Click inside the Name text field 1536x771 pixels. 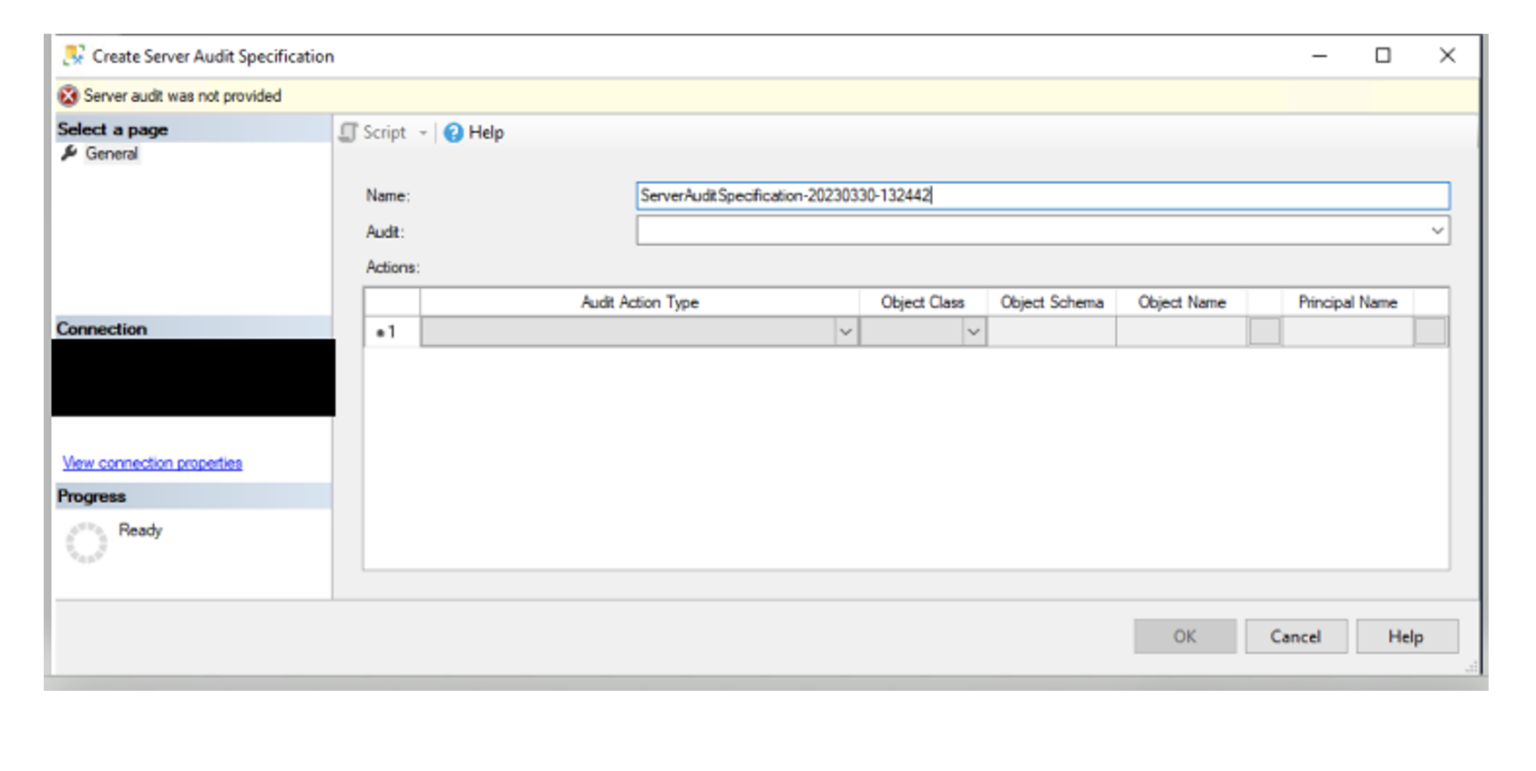(x=1041, y=196)
